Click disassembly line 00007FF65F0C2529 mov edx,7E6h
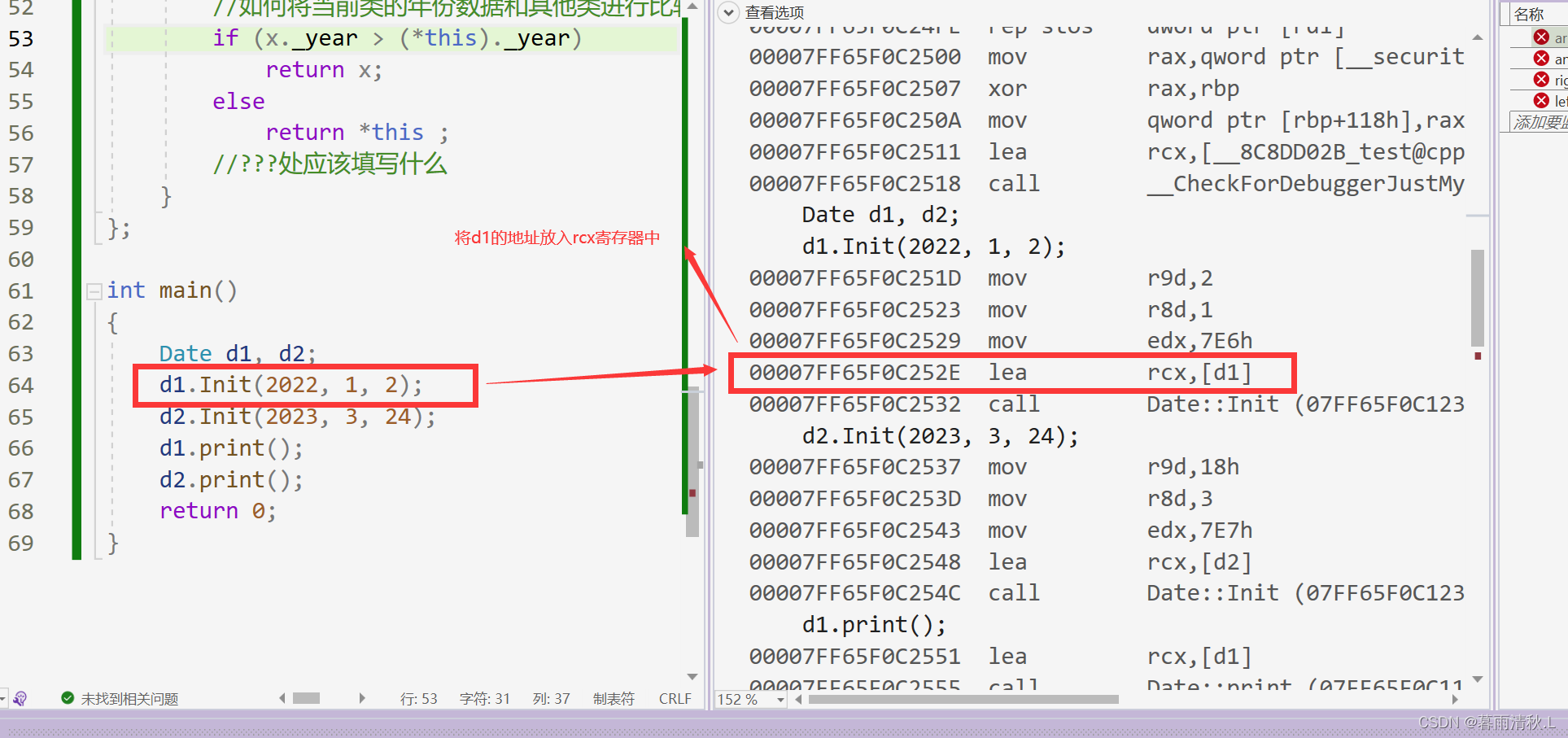The height and width of the screenshot is (738, 1568). (1001, 341)
